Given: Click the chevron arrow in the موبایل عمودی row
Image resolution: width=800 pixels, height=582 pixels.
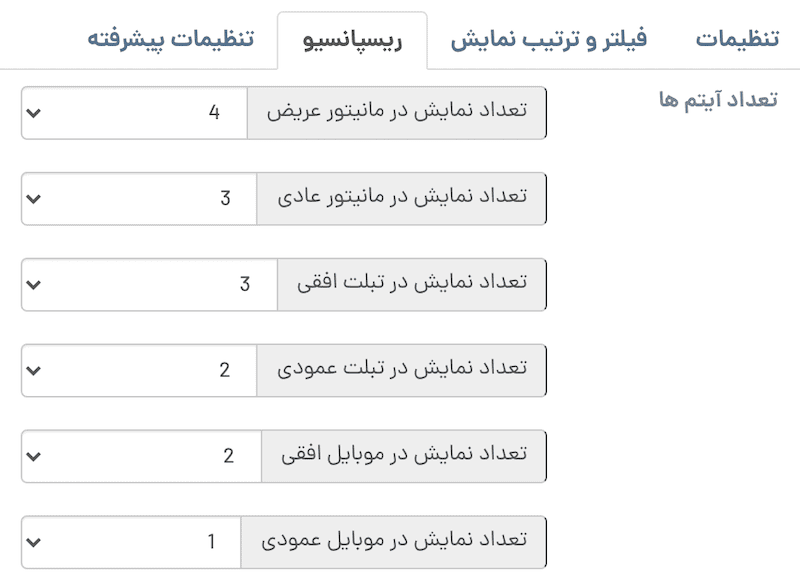Looking at the screenshot, I should click(34, 542).
